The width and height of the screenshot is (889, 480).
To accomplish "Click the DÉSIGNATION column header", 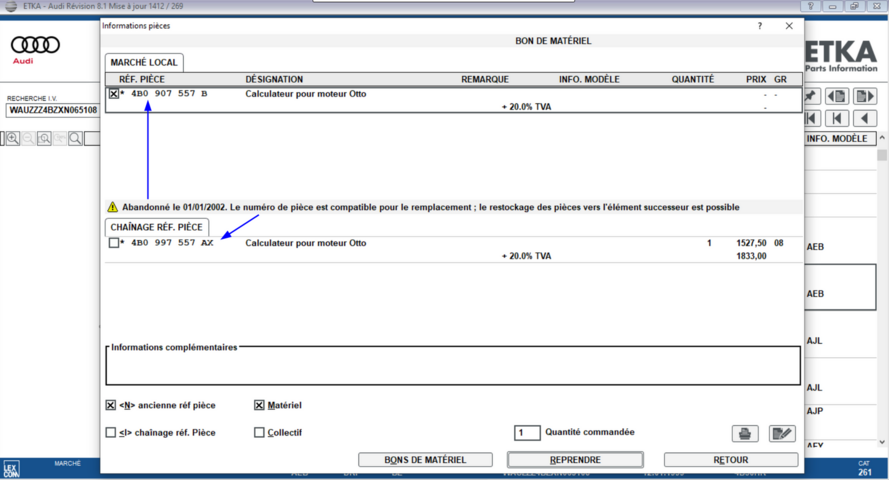I will 274,79.
